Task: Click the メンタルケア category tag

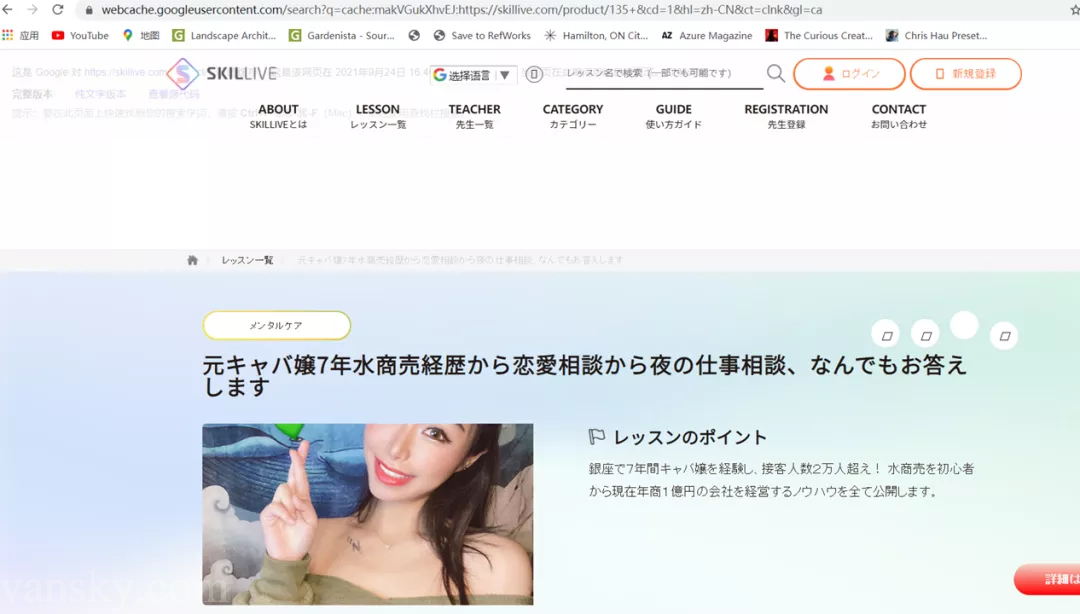Action: coord(276,326)
